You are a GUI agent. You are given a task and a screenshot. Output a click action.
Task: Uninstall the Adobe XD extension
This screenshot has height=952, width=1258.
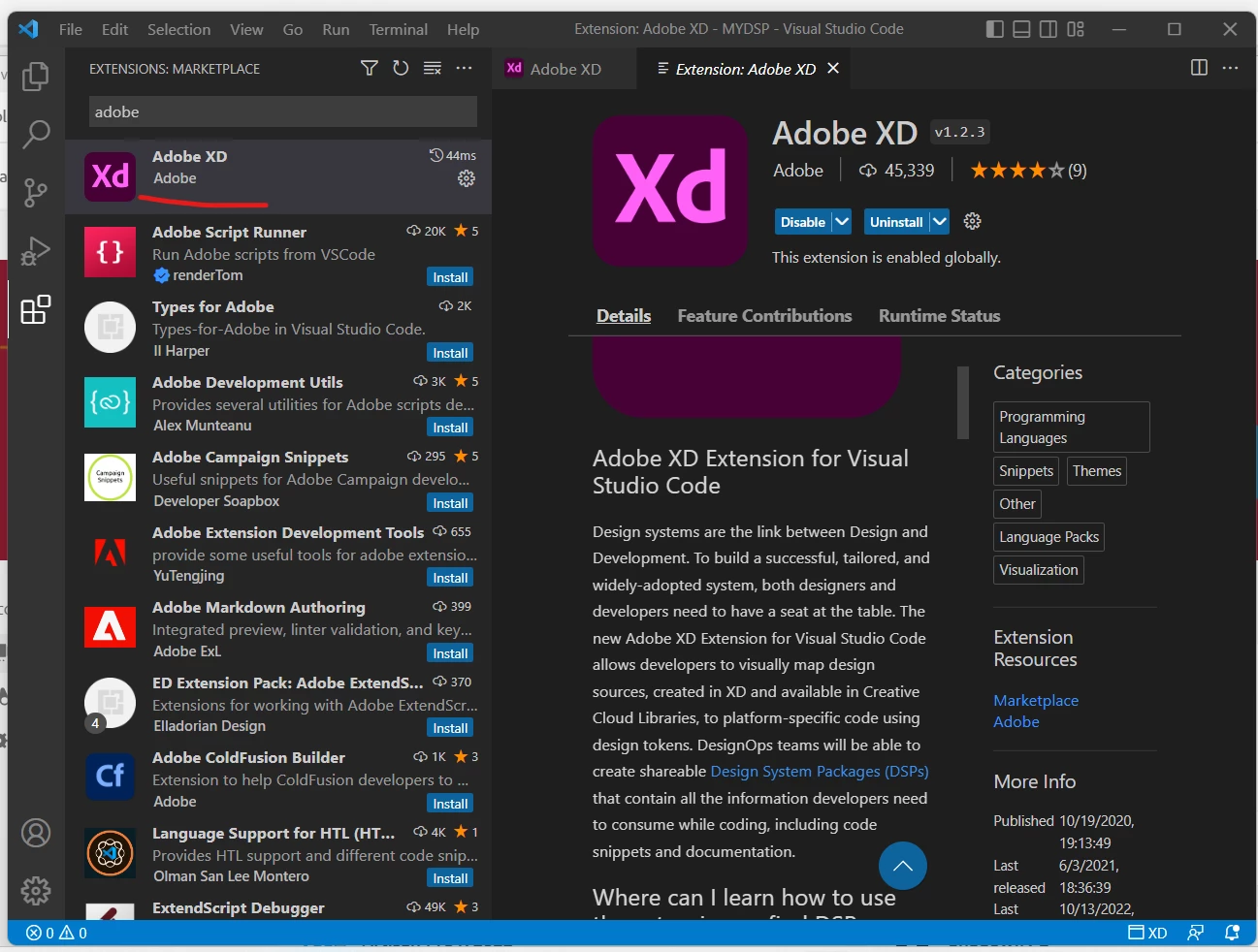coord(896,222)
